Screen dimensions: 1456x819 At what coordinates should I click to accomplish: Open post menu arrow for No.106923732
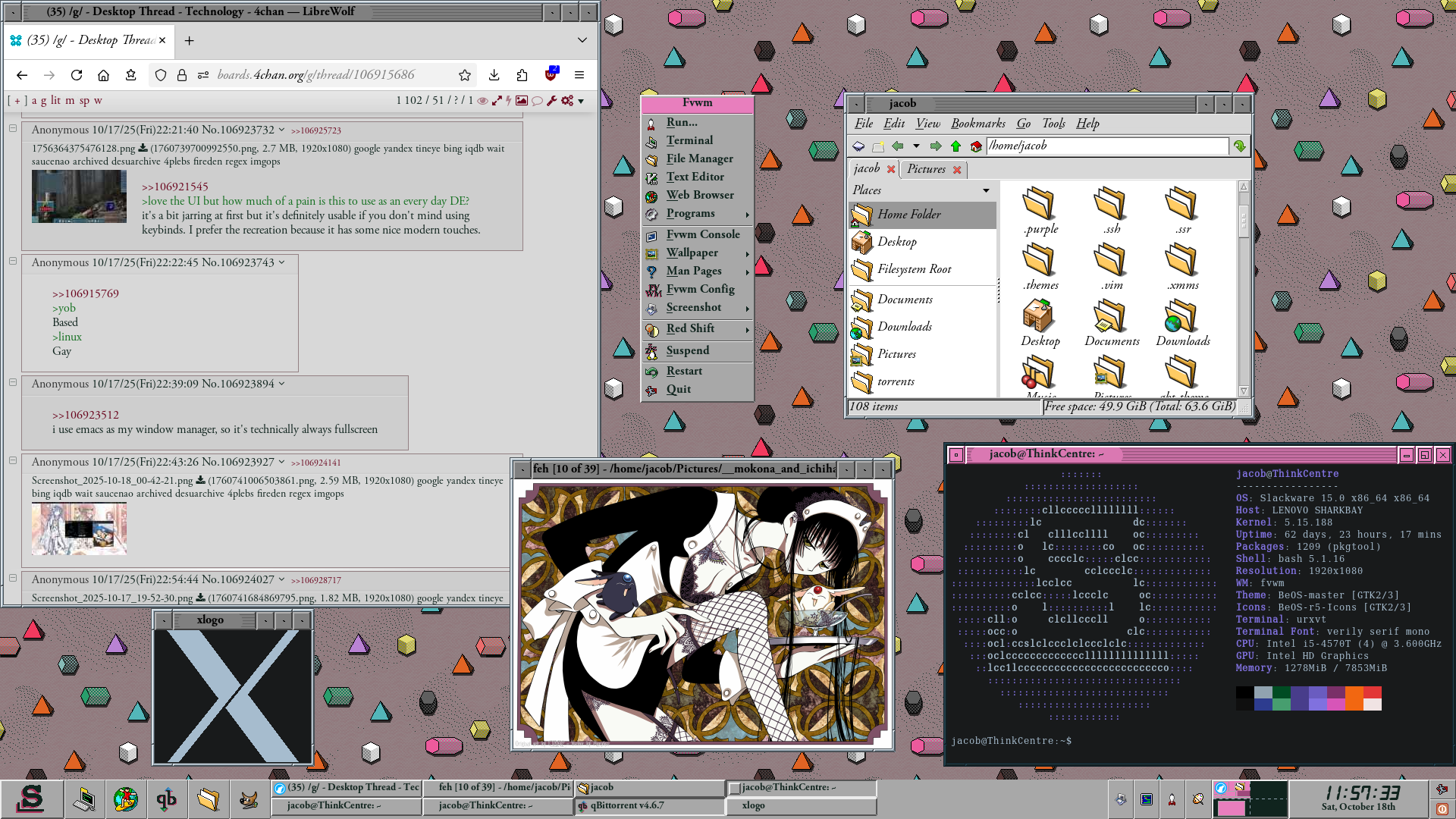(x=281, y=130)
